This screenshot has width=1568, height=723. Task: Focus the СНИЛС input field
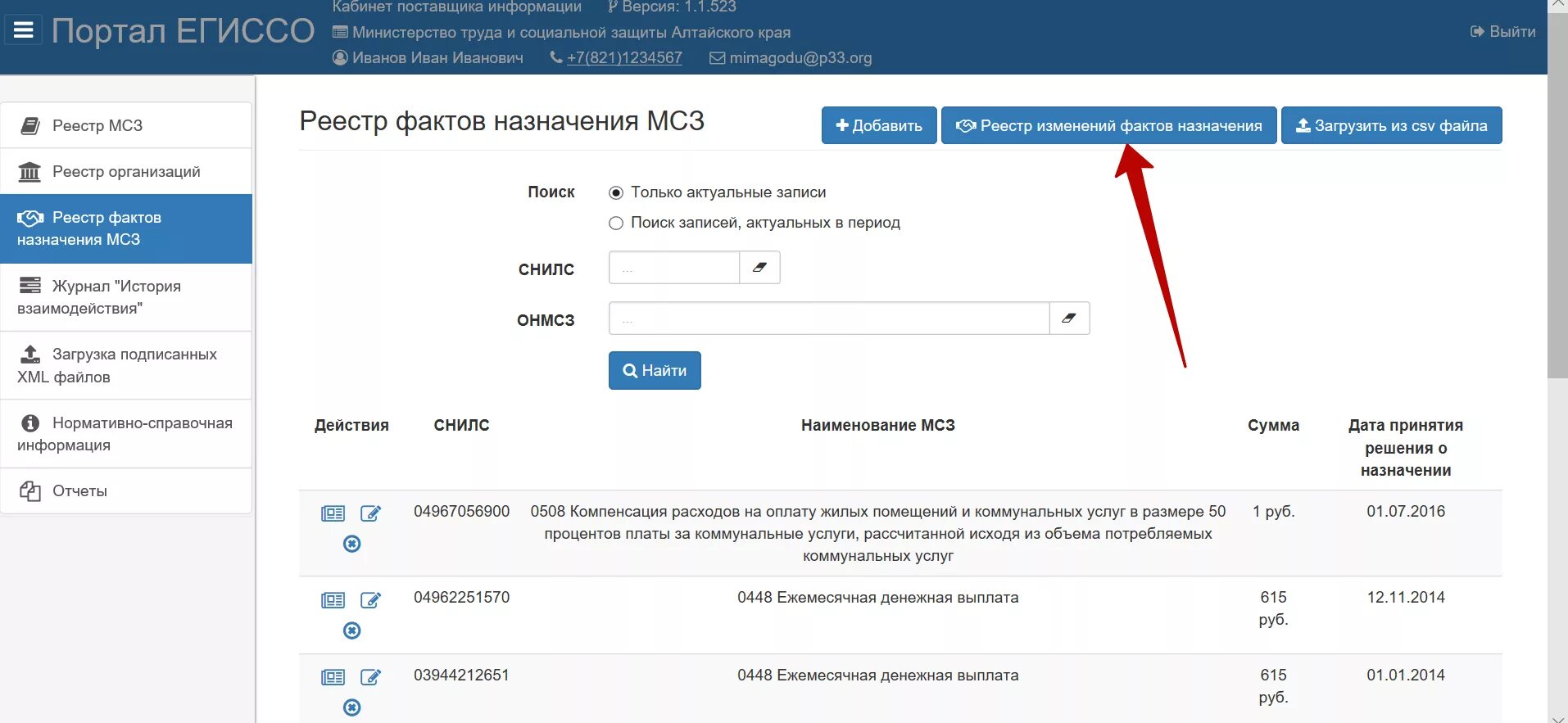(x=674, y=268)
